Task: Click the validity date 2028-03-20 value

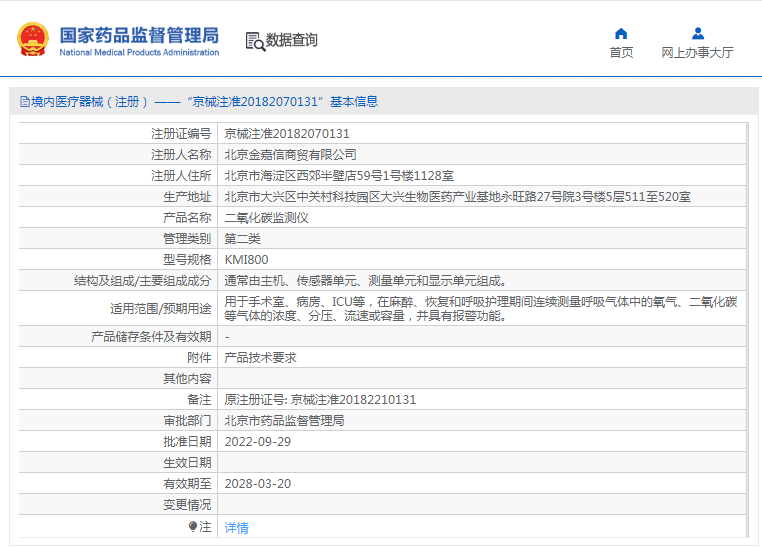Action: click(258, 484)
